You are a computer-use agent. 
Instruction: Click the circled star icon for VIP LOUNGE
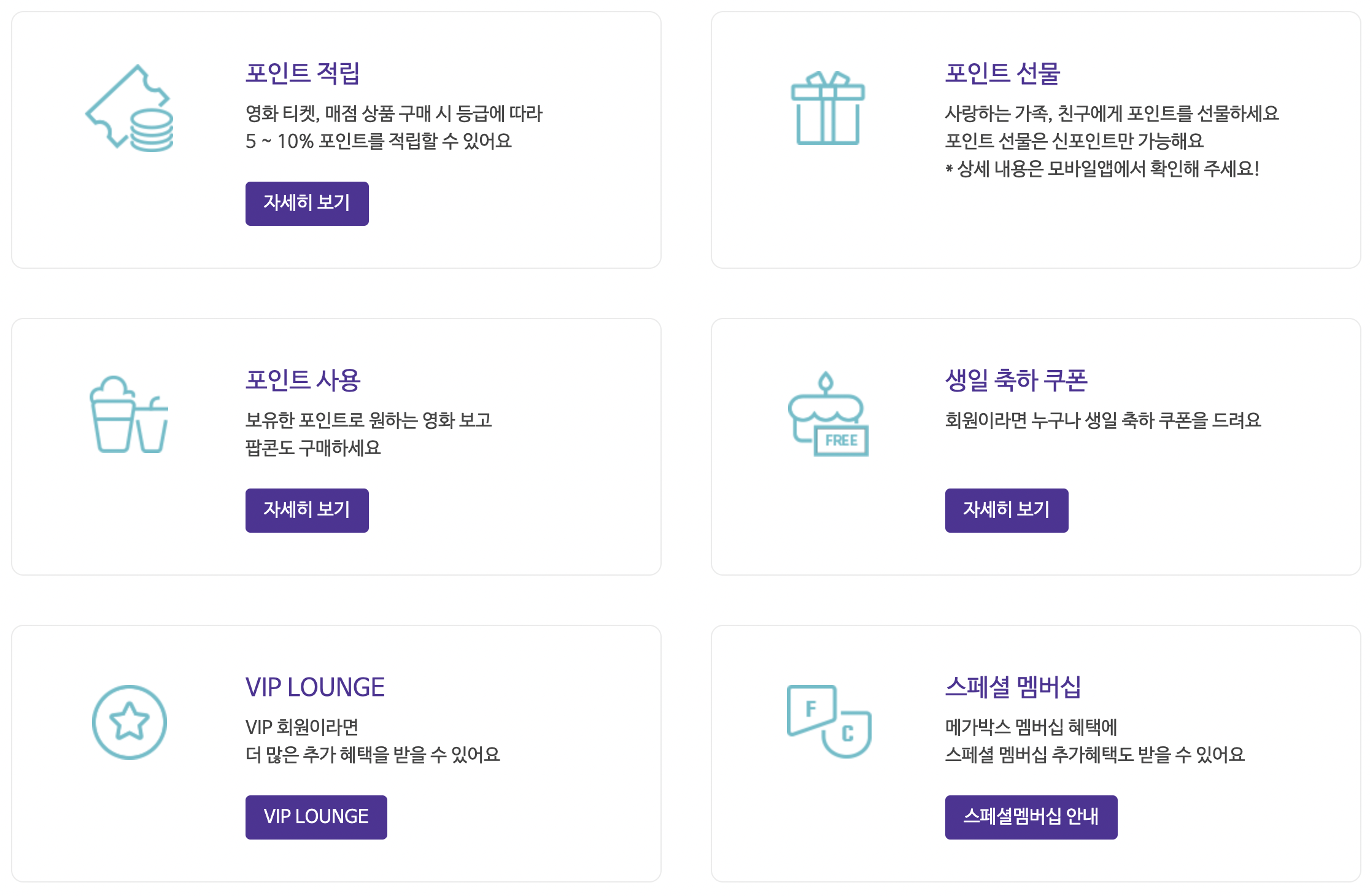(x=129, y=722)
